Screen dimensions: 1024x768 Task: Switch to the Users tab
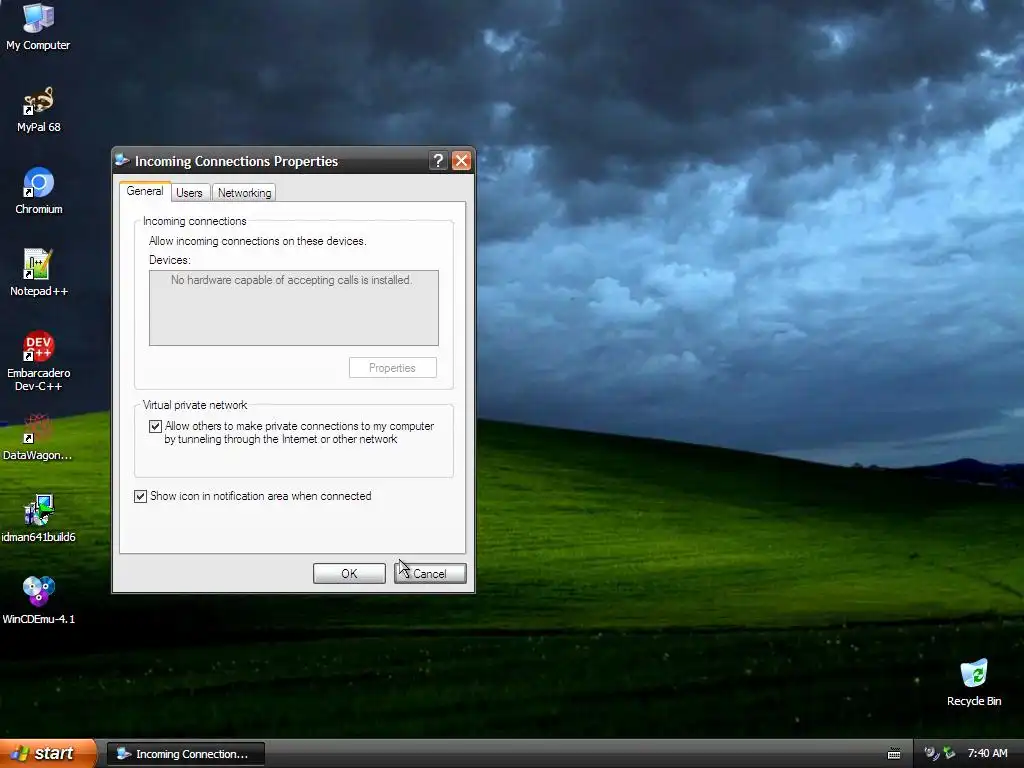pos(189,193)
